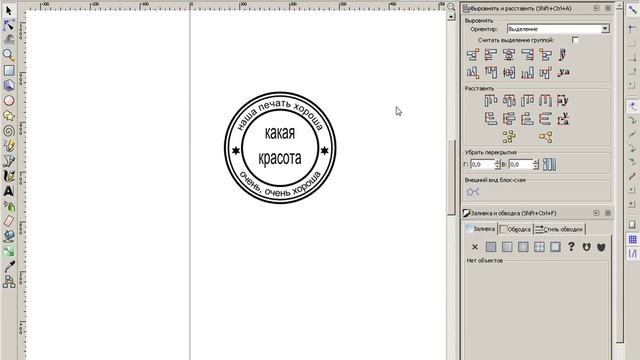This screenshot has height=360, width=640.
Task: Select the Eraser tool
Action: 9,221
